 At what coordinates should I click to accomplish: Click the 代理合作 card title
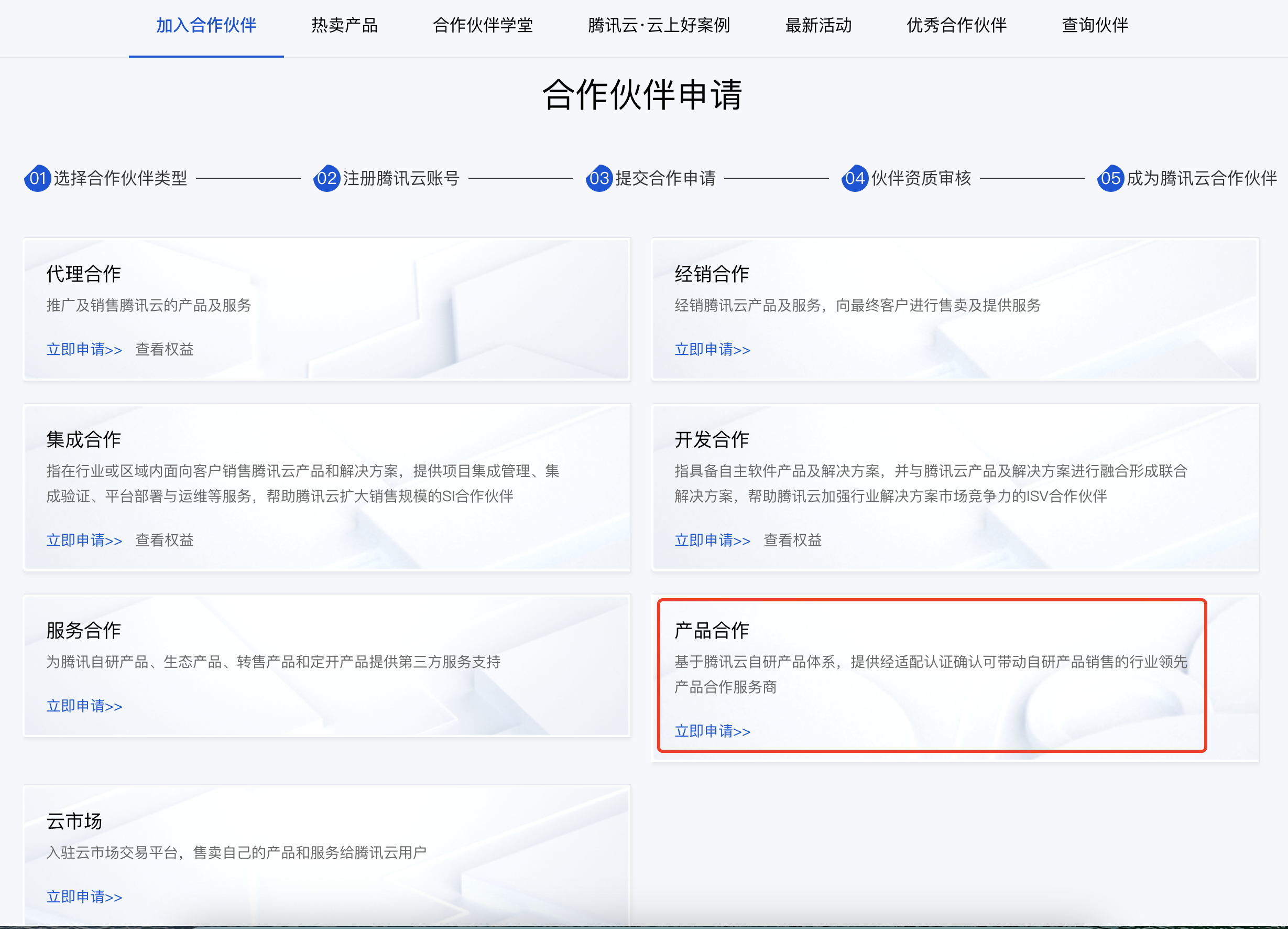[x=83, y=274]
